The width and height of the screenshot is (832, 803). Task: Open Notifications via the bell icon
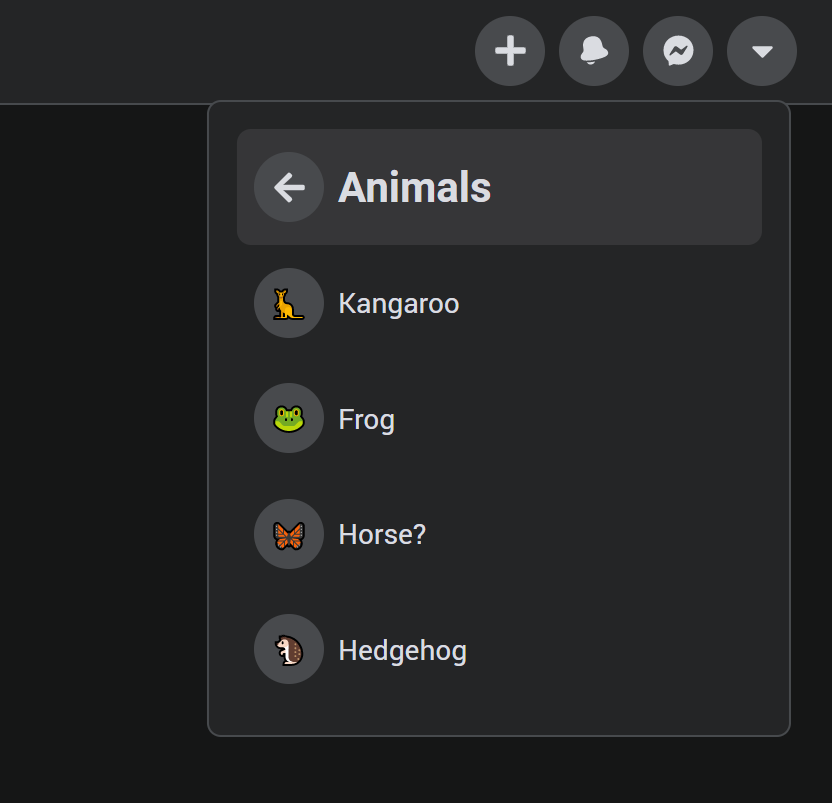594,51
